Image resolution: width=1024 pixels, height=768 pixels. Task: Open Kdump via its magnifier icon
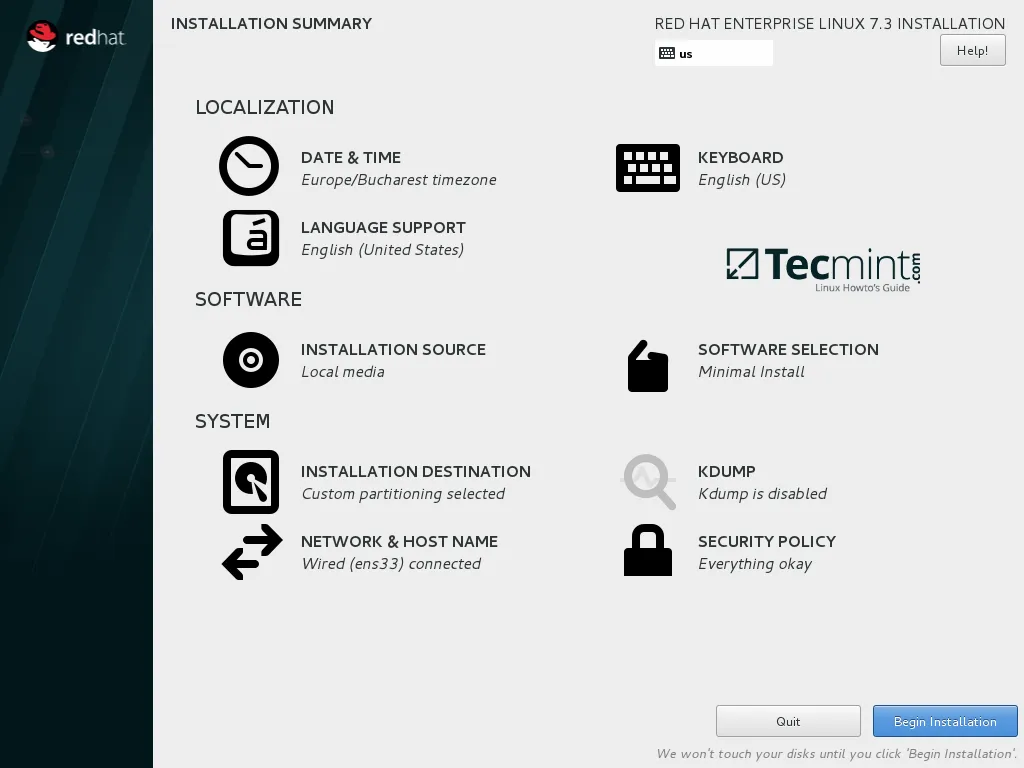point(647,481)
